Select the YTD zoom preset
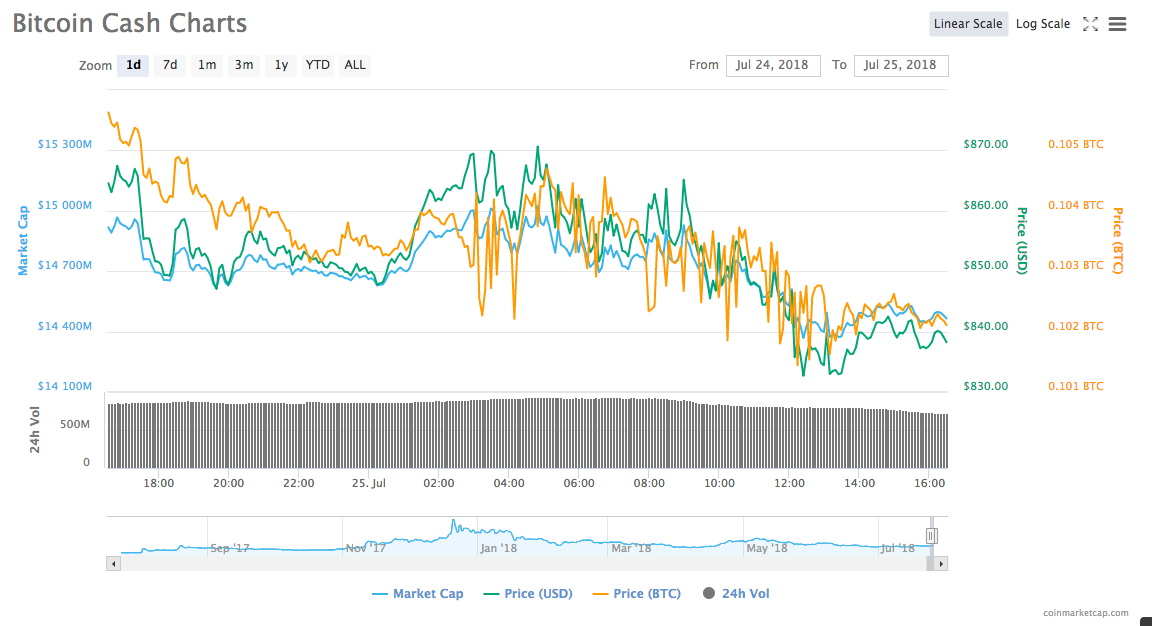1152x626 pixels. pos(317,65)
